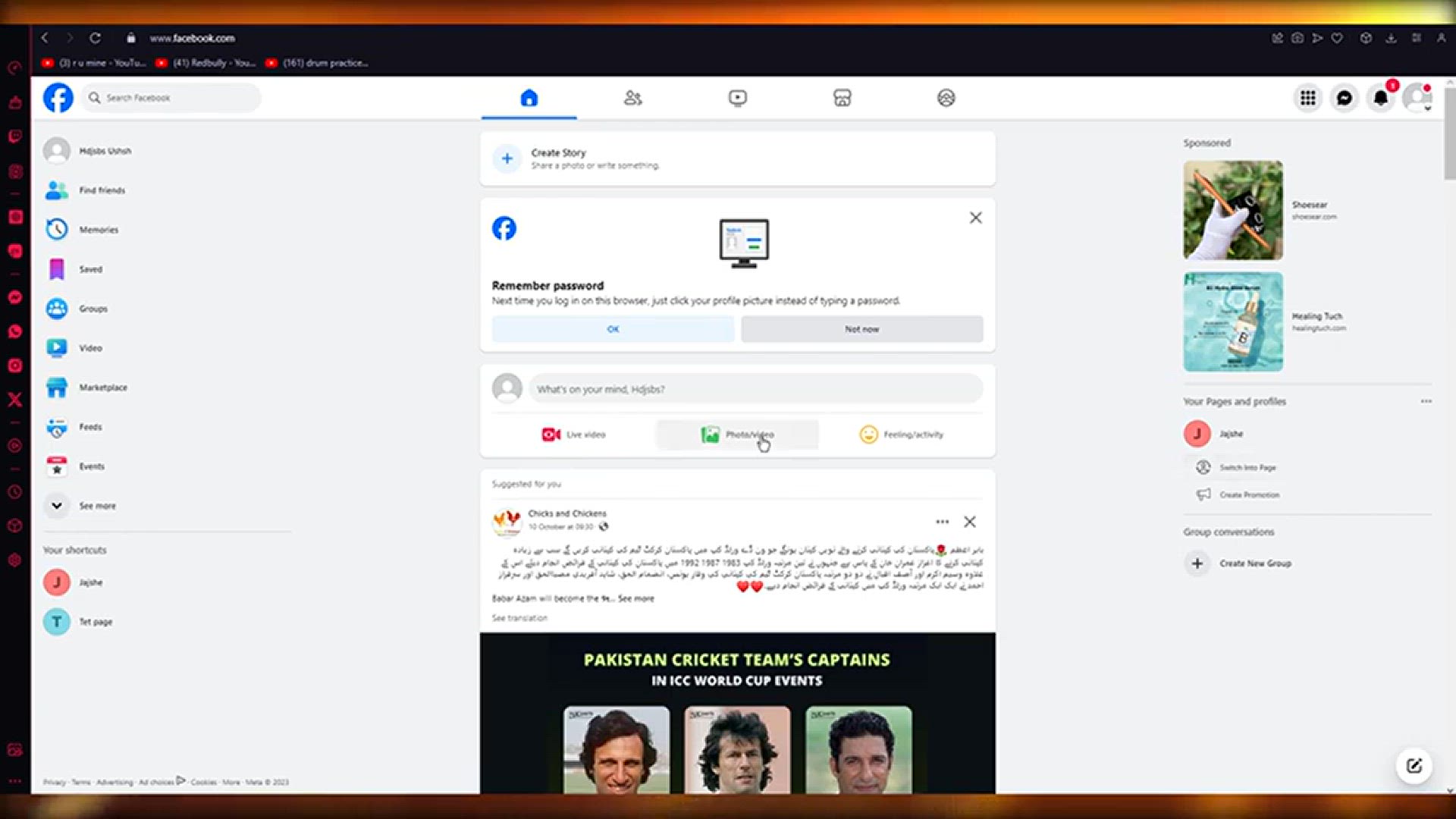This screenshot has height=819, width=1456.
Task: Click the compose pencil icon at bottom right
Action: [x=1415, y=766]
